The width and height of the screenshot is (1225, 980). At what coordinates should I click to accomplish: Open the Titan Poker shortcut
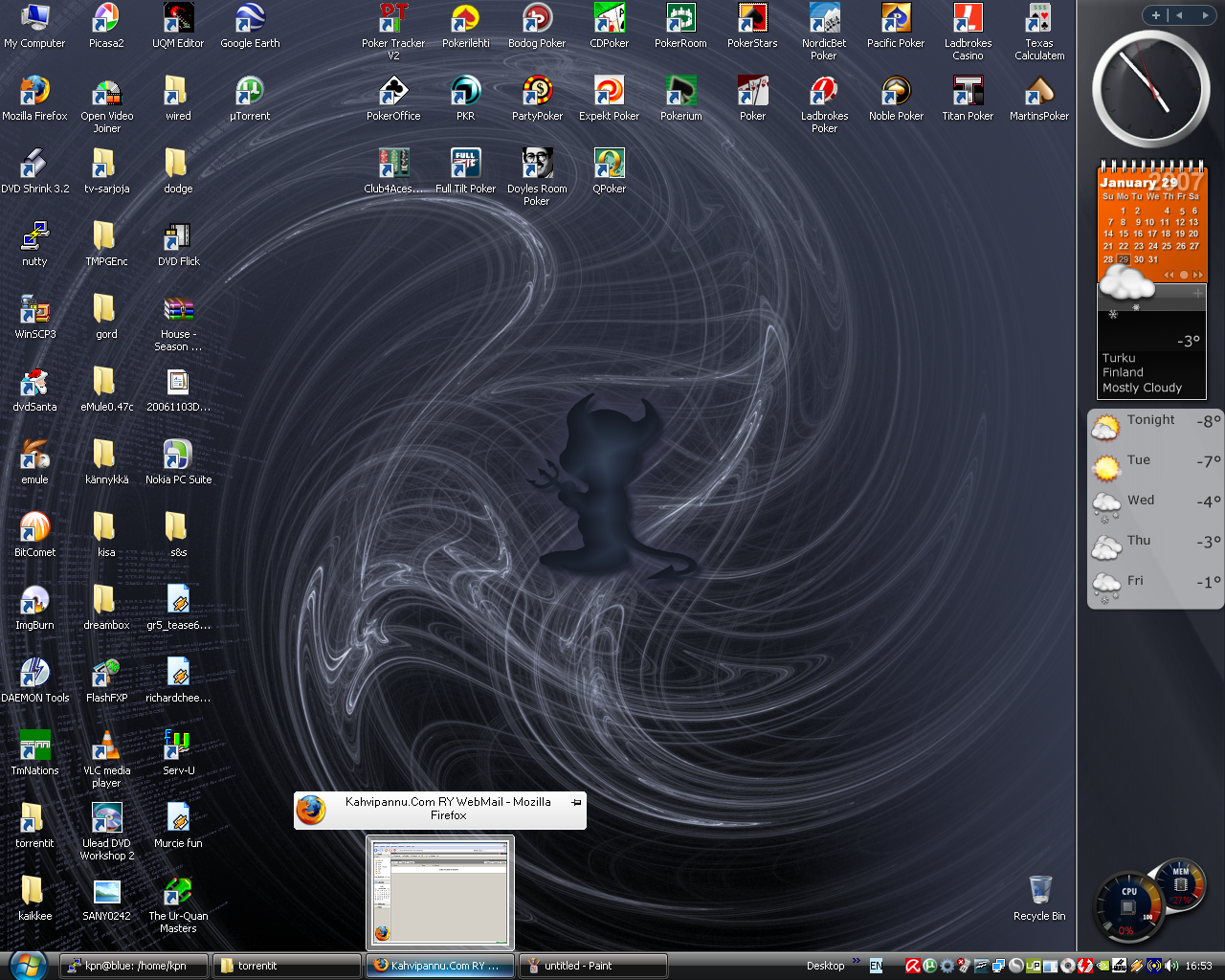click(968, 92)
